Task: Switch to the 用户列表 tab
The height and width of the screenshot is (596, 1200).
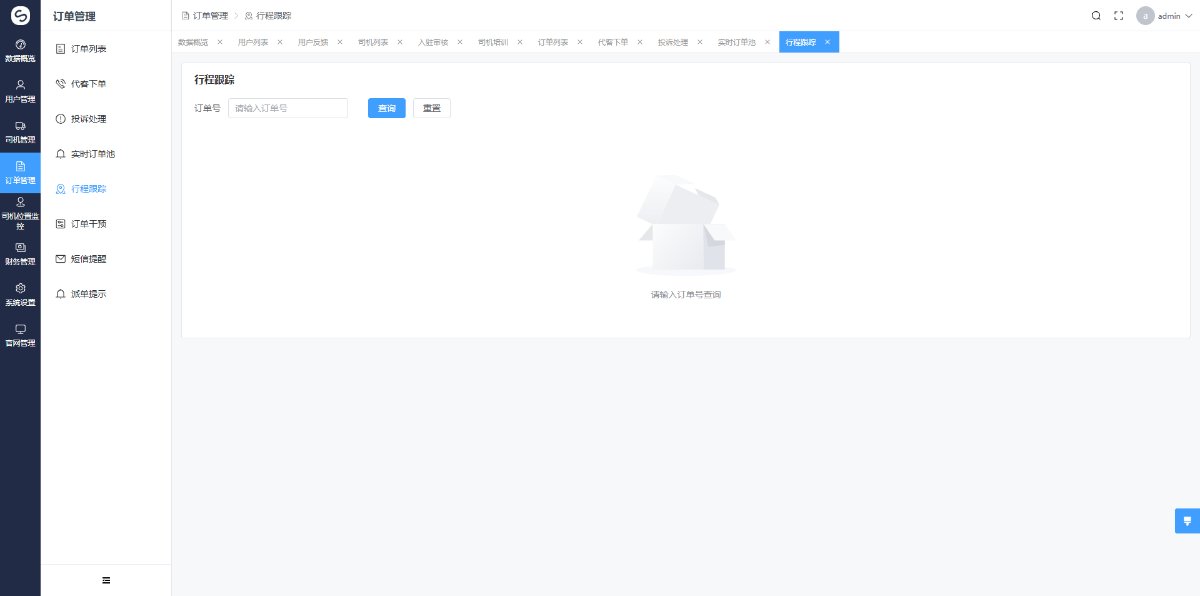Action: tap(253, 42)
